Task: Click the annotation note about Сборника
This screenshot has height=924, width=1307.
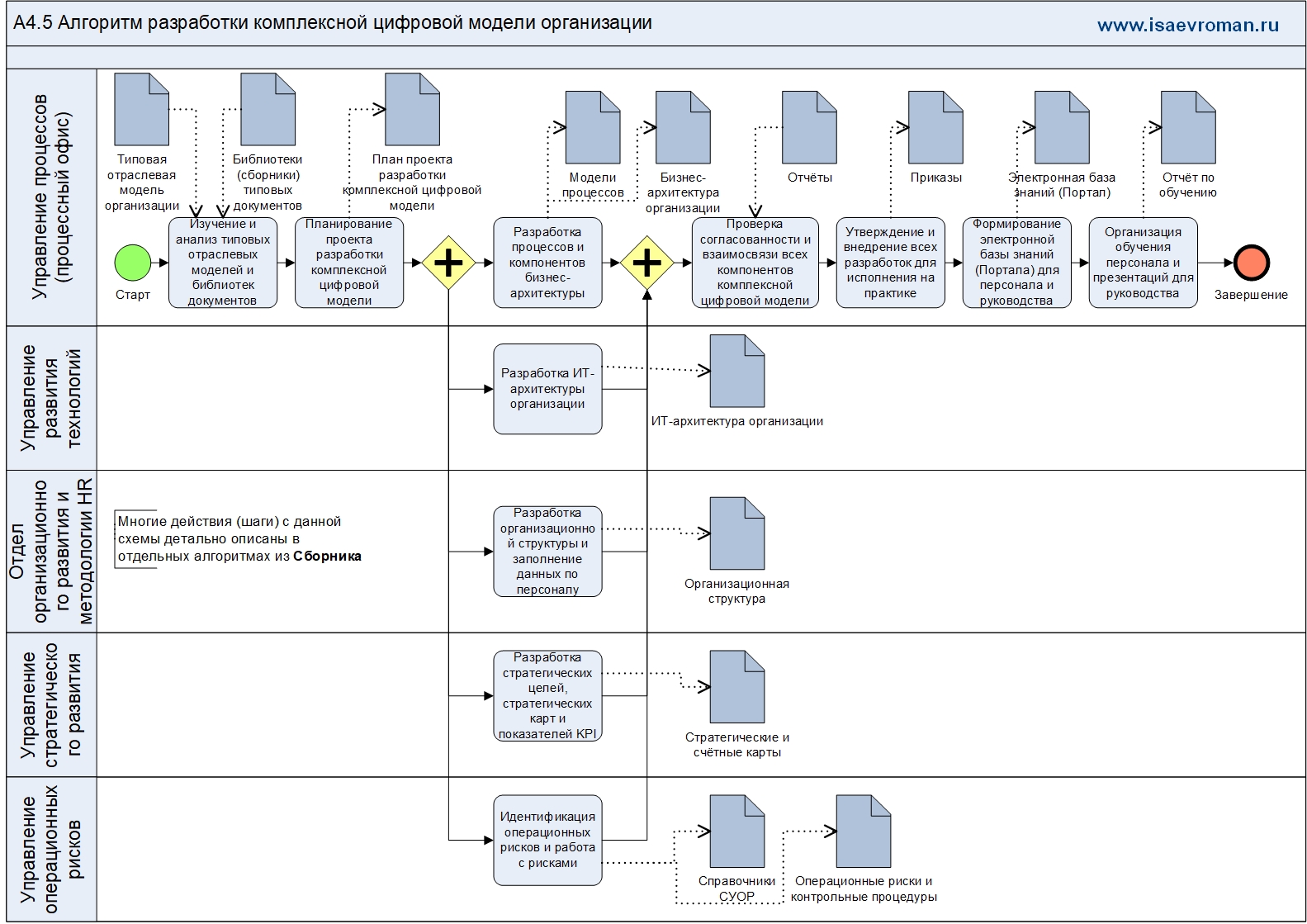Action: tap(239, 539)
